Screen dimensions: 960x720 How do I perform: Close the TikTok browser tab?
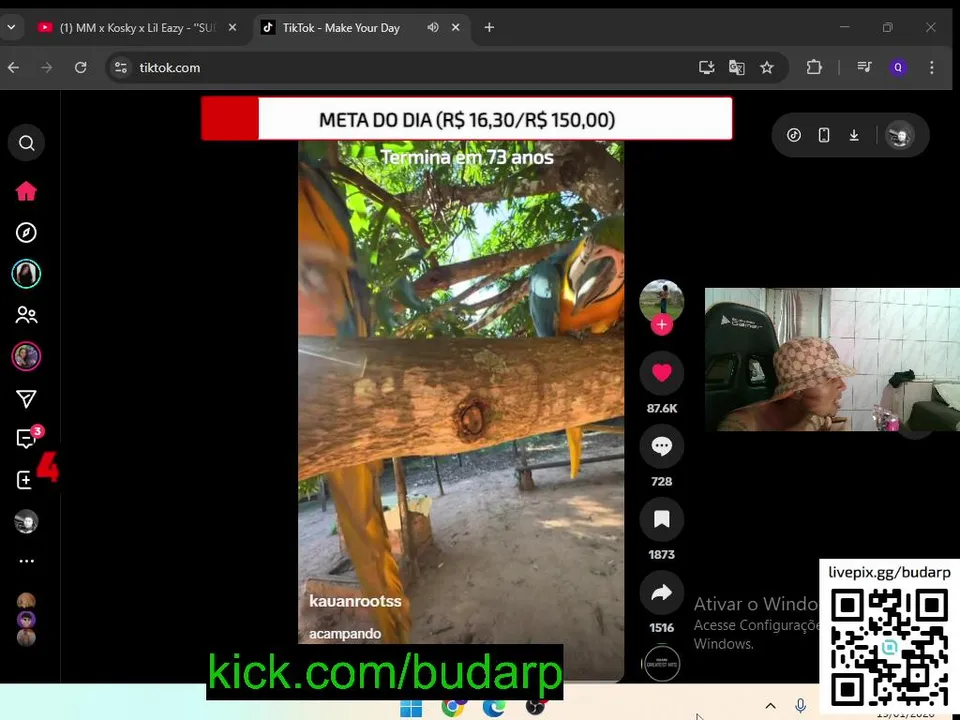point(456,28)
